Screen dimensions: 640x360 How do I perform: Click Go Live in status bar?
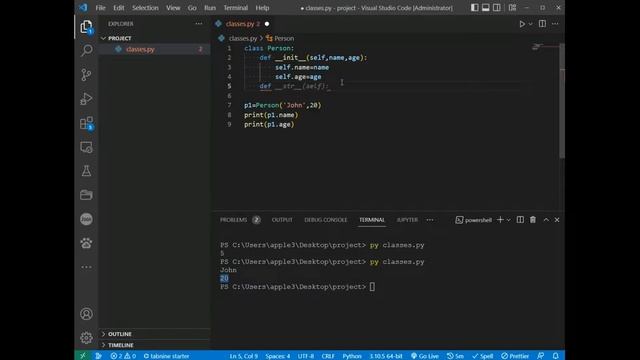click(x=425, y=356)
